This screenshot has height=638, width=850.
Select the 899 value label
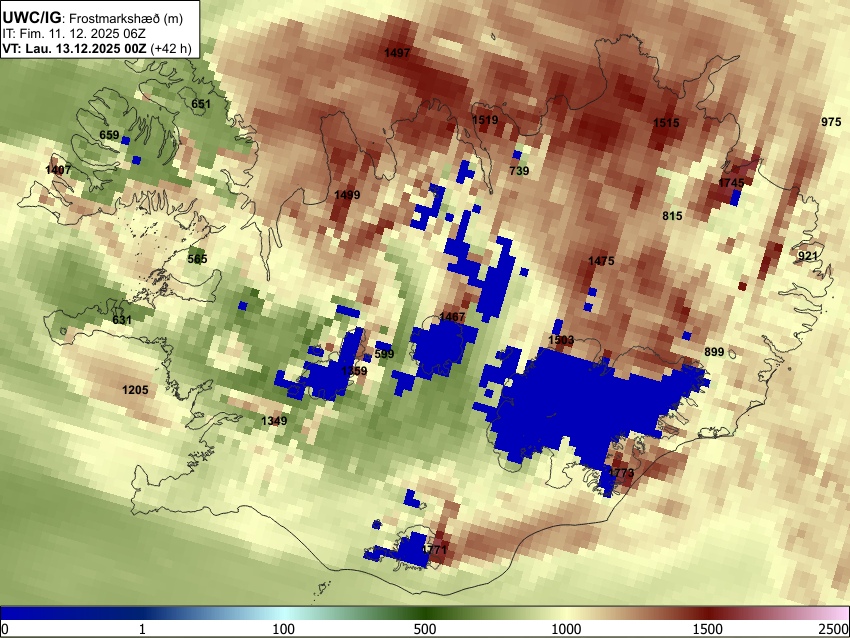(714, 352)
